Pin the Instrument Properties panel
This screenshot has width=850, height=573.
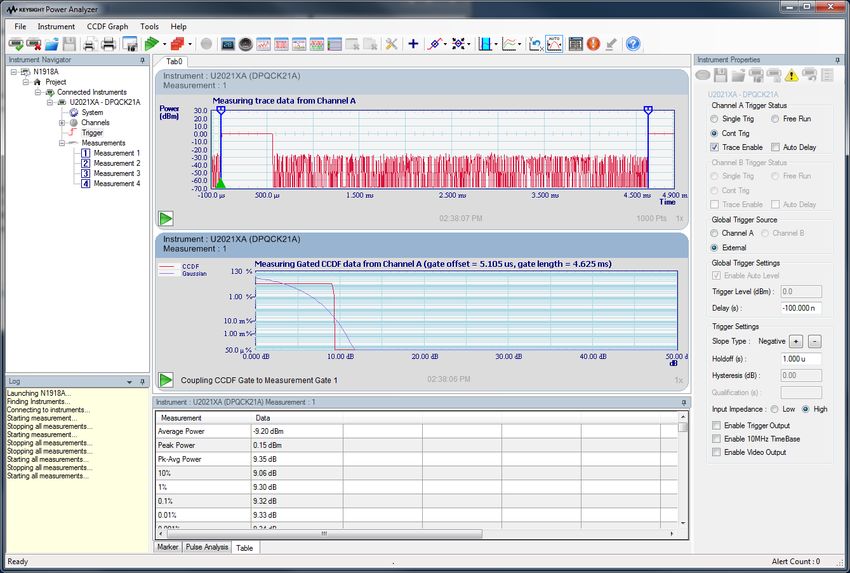pyautogui.click(x=838, y=60)
